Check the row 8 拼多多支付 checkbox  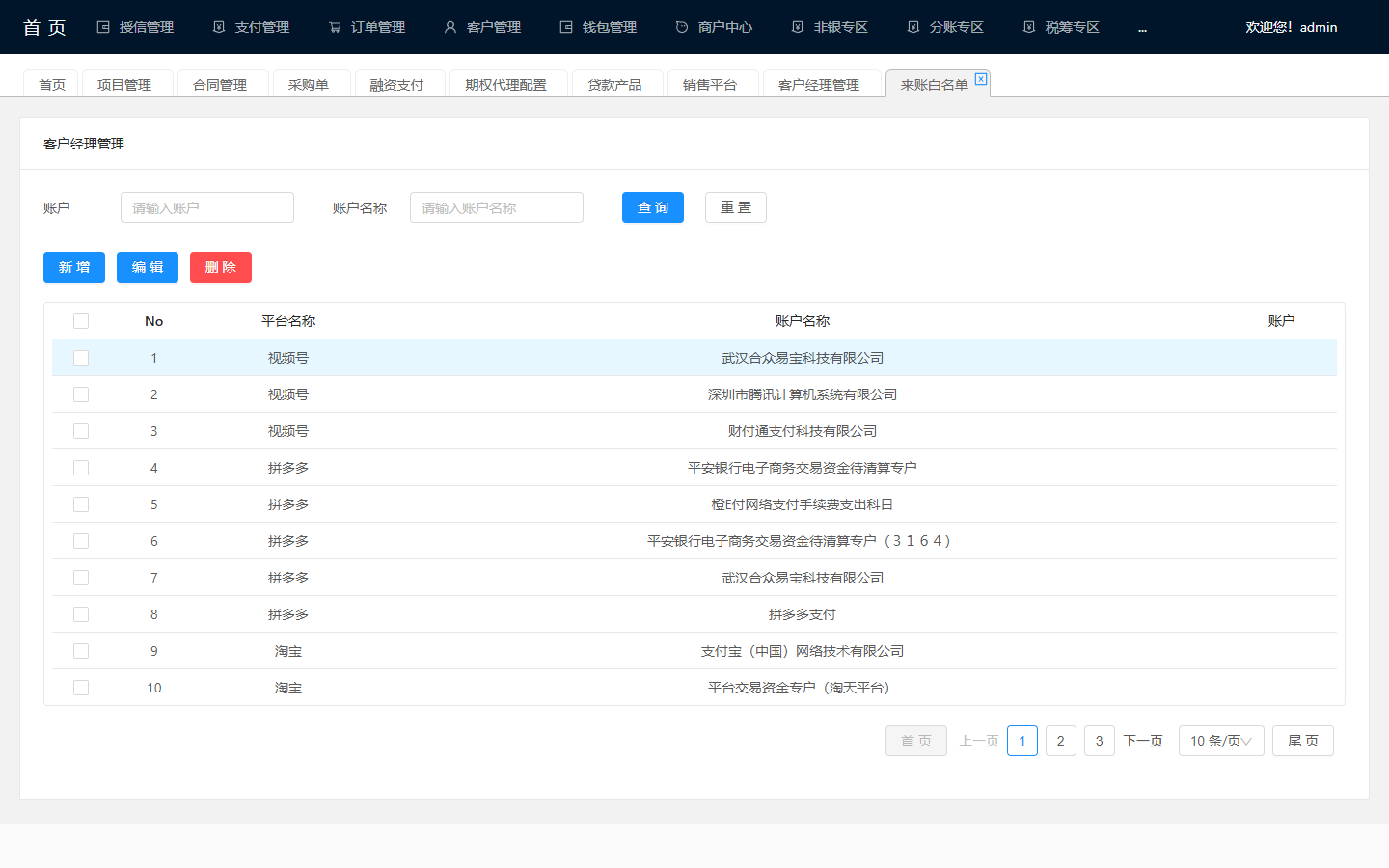click(81, 614)
